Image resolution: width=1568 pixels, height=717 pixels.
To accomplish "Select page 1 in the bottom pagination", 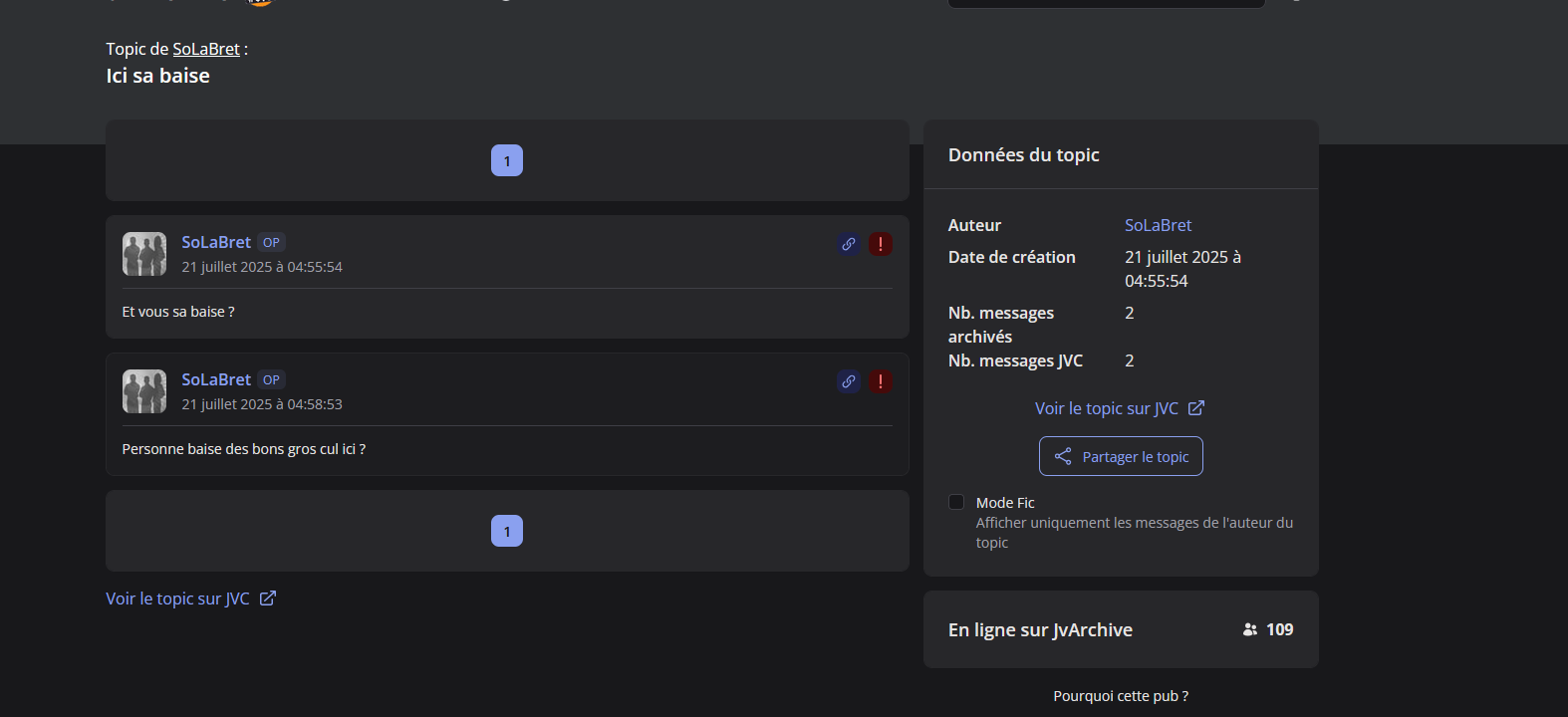I will 507,531.
